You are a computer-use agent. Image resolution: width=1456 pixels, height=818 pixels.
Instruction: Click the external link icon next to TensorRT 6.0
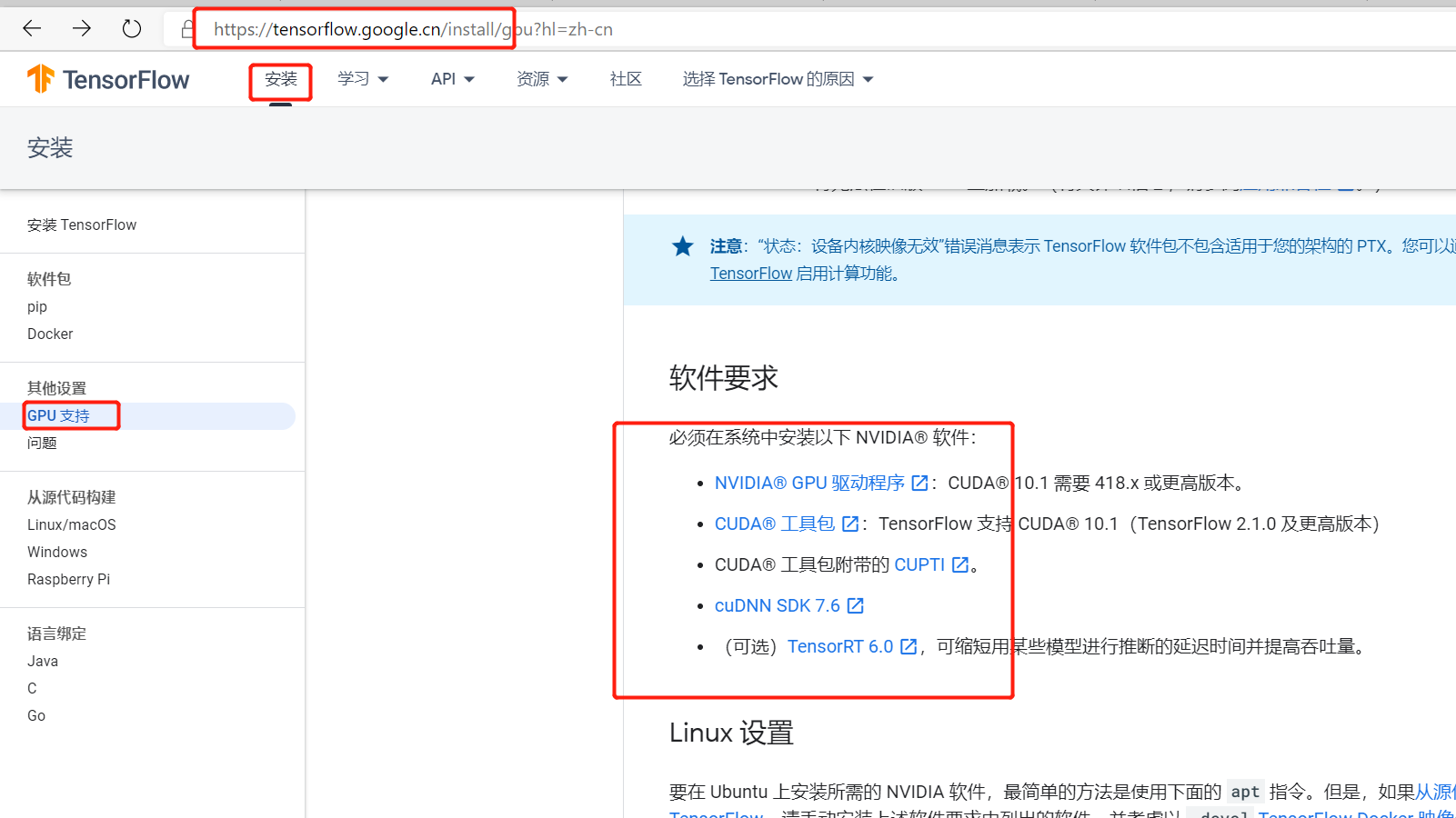908,646
